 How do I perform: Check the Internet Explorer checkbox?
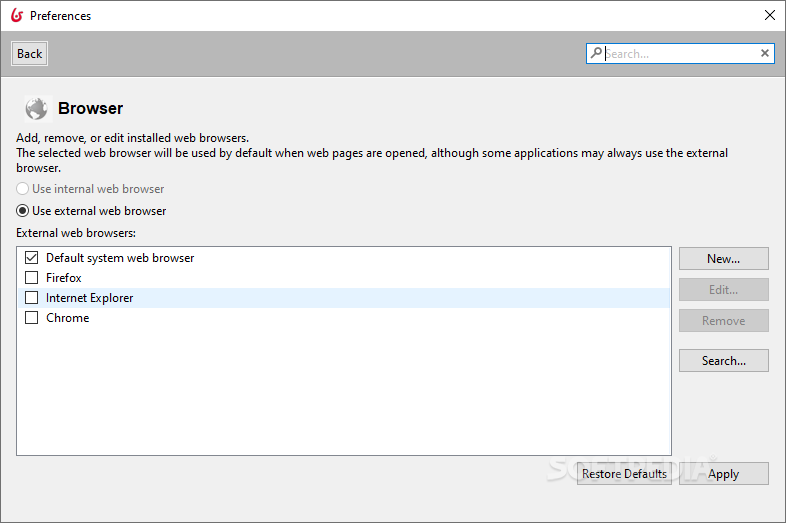[32, 298]
